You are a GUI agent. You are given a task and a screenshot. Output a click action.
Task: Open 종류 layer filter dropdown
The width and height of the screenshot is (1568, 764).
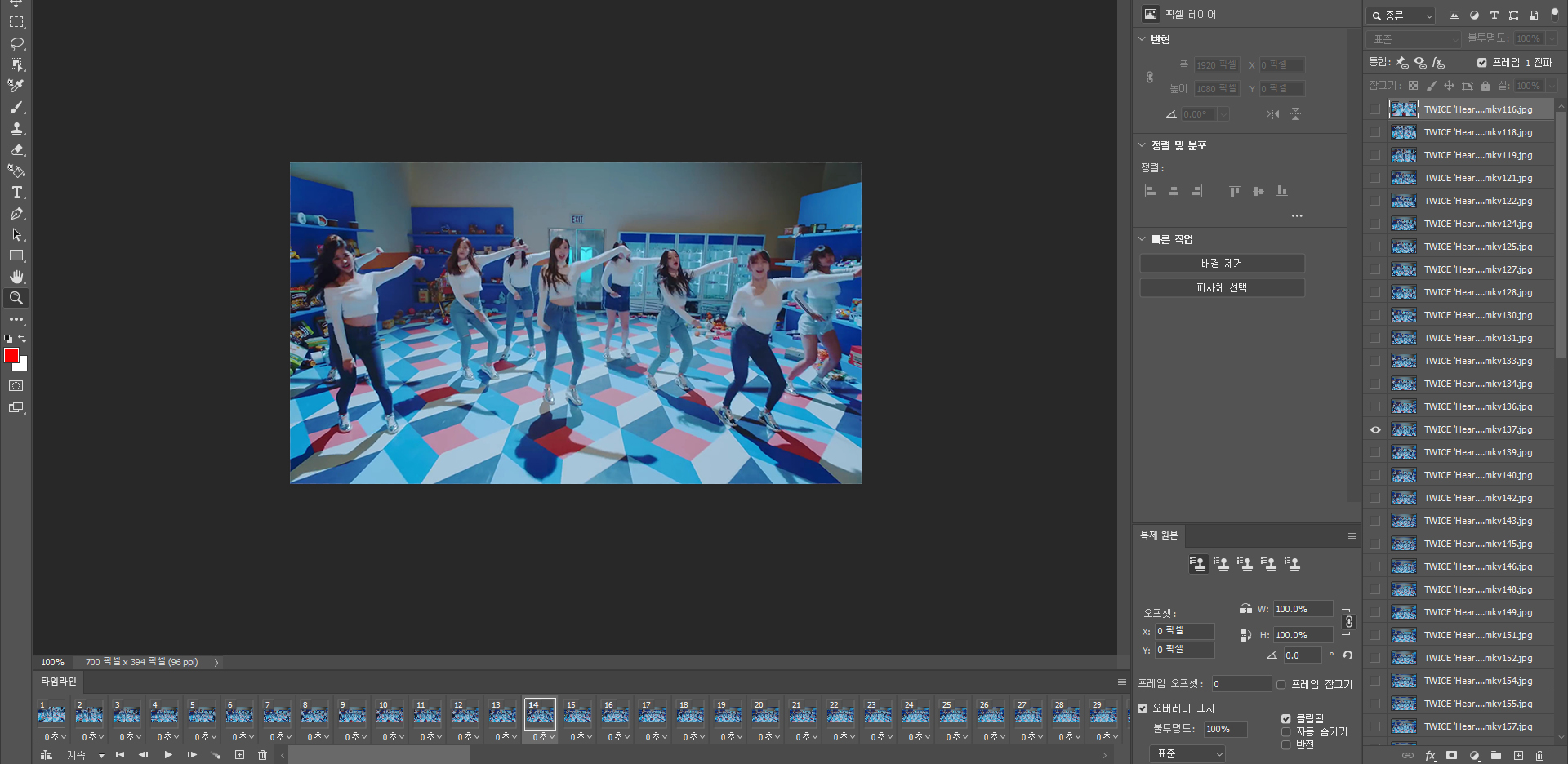(1401, 16)
